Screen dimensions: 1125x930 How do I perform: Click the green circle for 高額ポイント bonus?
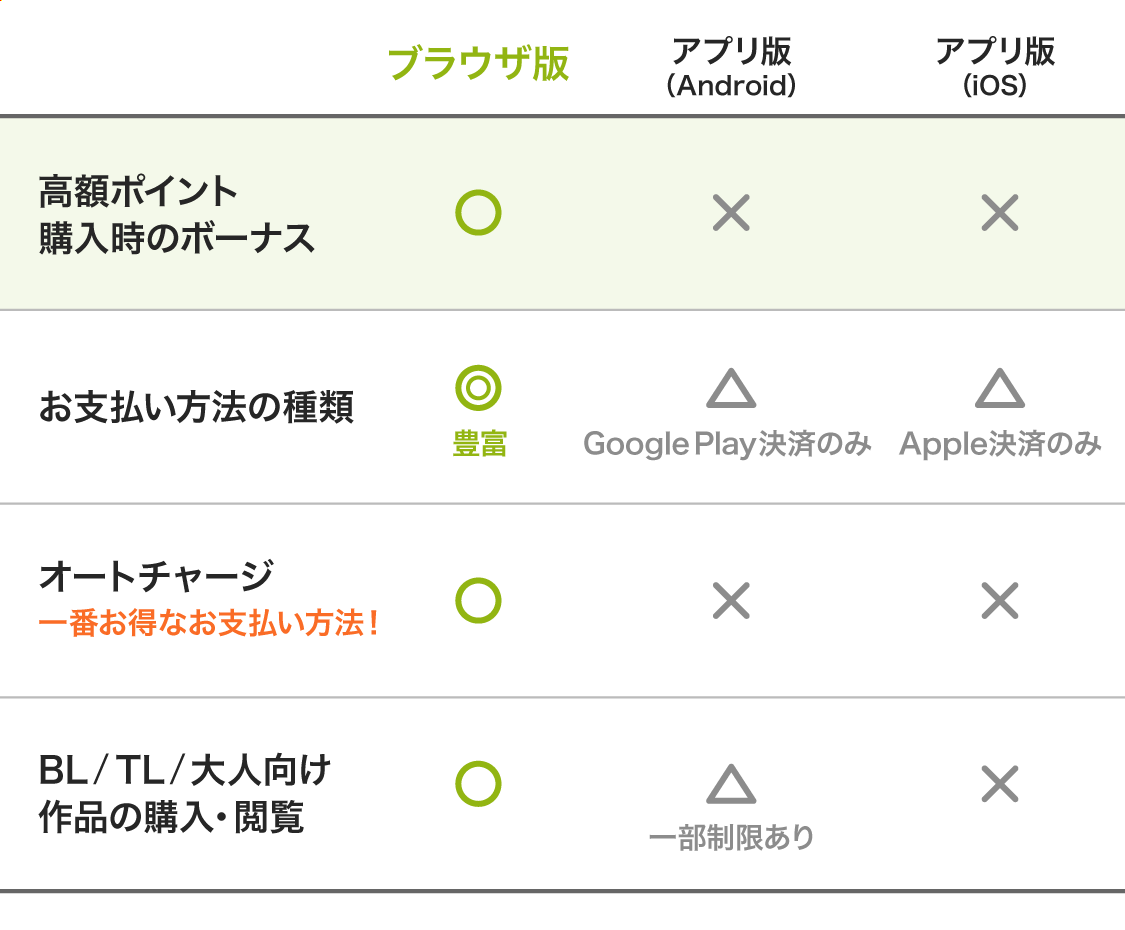(x=478, y=213)
